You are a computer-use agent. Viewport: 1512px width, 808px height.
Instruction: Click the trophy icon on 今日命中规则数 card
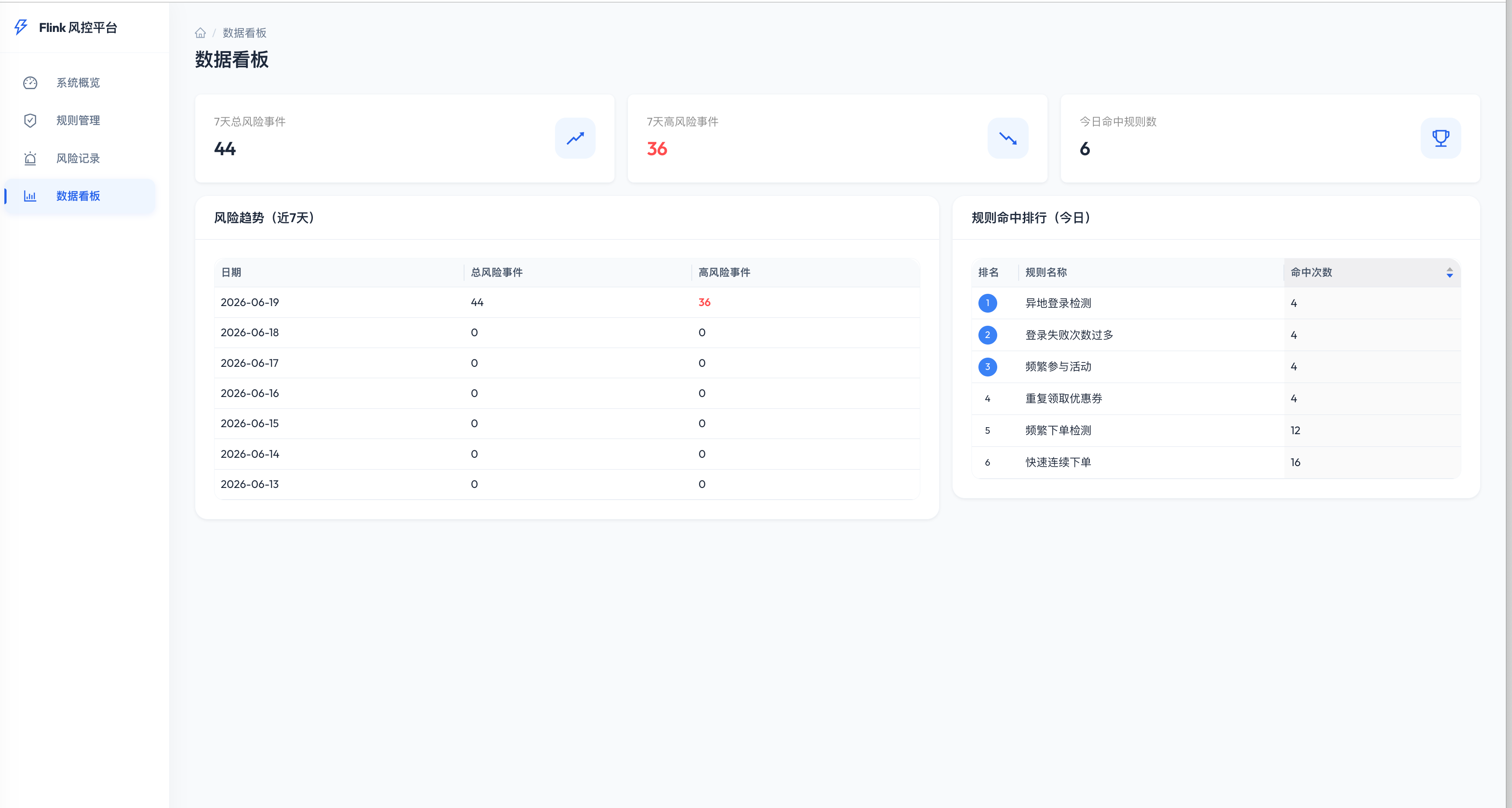tap(1440, 138)
